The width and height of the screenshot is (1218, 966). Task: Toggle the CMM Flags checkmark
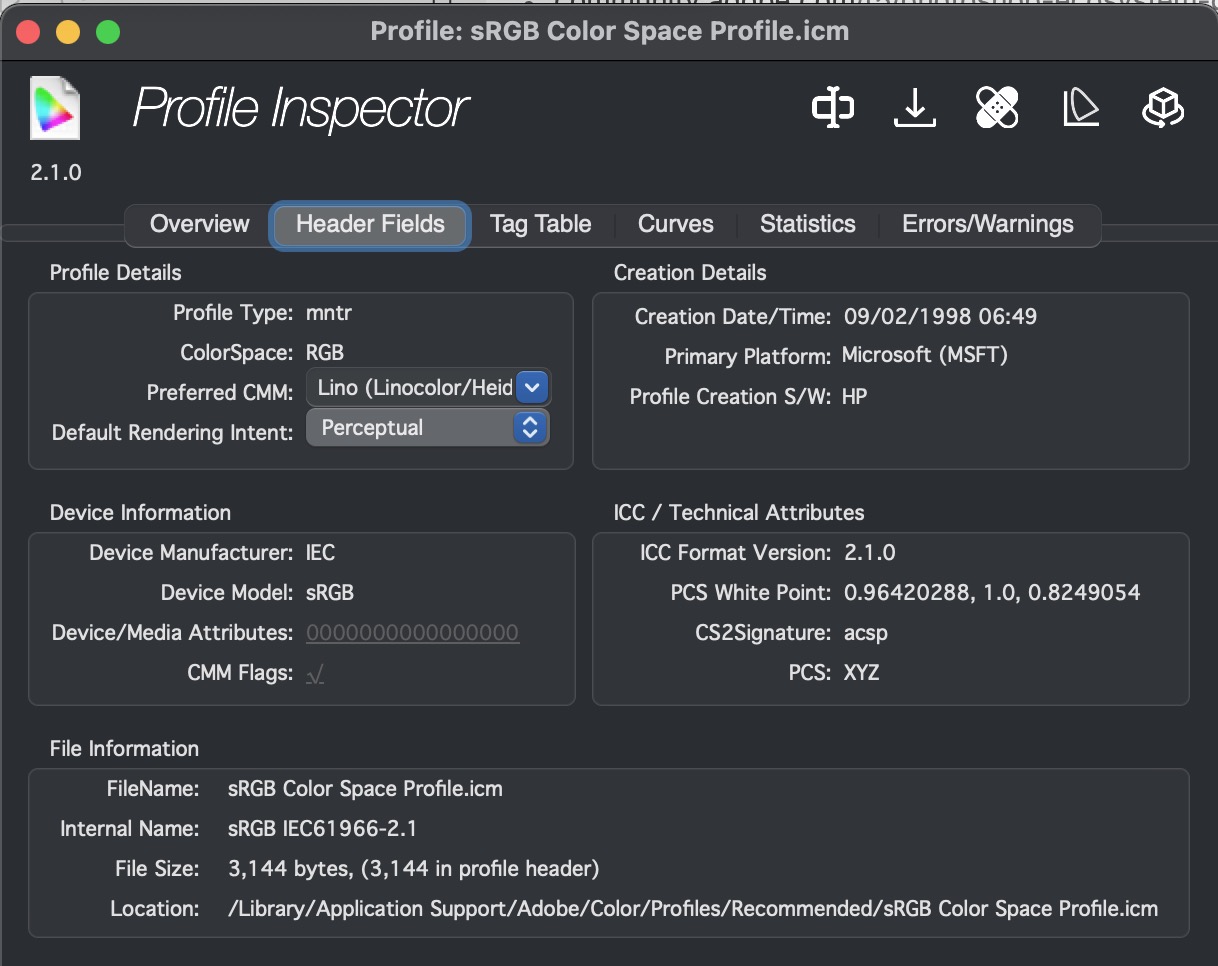tap(314, 672)
